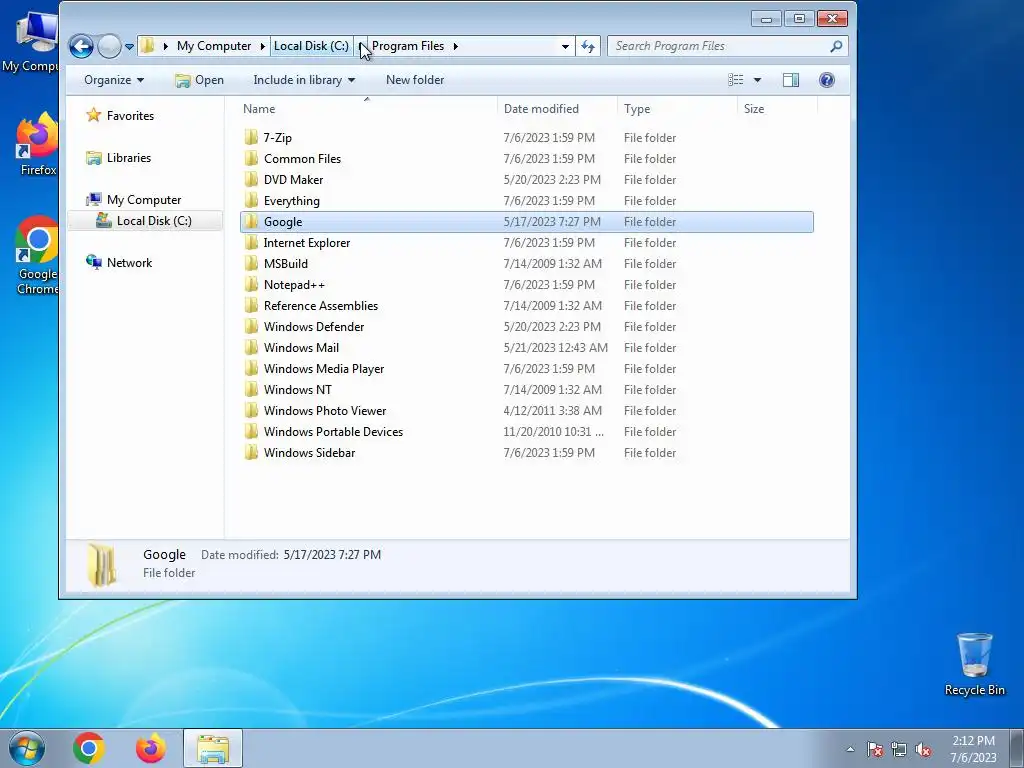The image size is (1024, 768).
Task: Open the Include in library menu
Action: 304,80
